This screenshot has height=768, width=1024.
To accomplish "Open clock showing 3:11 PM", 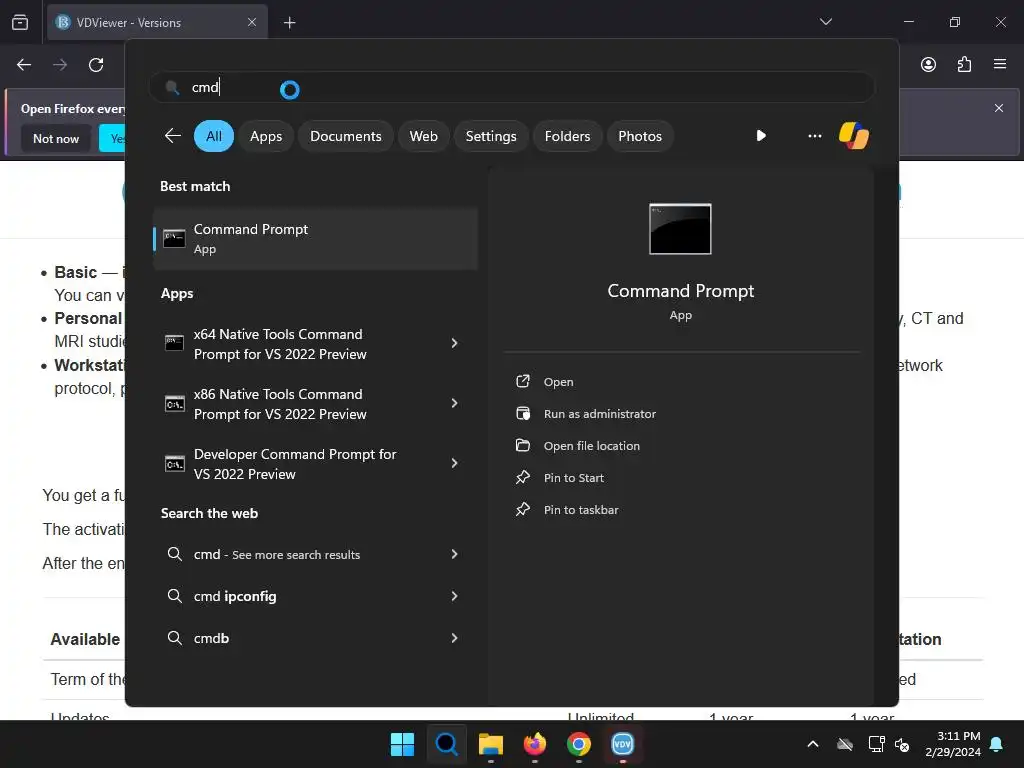I will pos(952,744).
